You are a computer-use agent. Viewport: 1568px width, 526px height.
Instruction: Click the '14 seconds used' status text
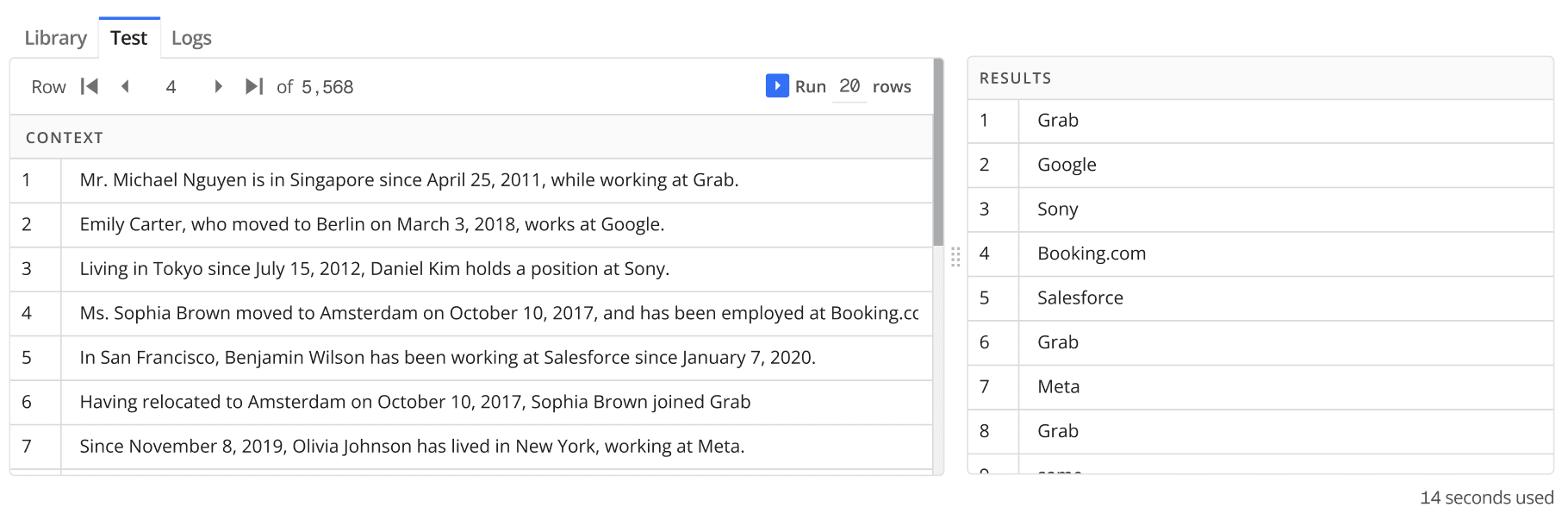pos(1486,498)
